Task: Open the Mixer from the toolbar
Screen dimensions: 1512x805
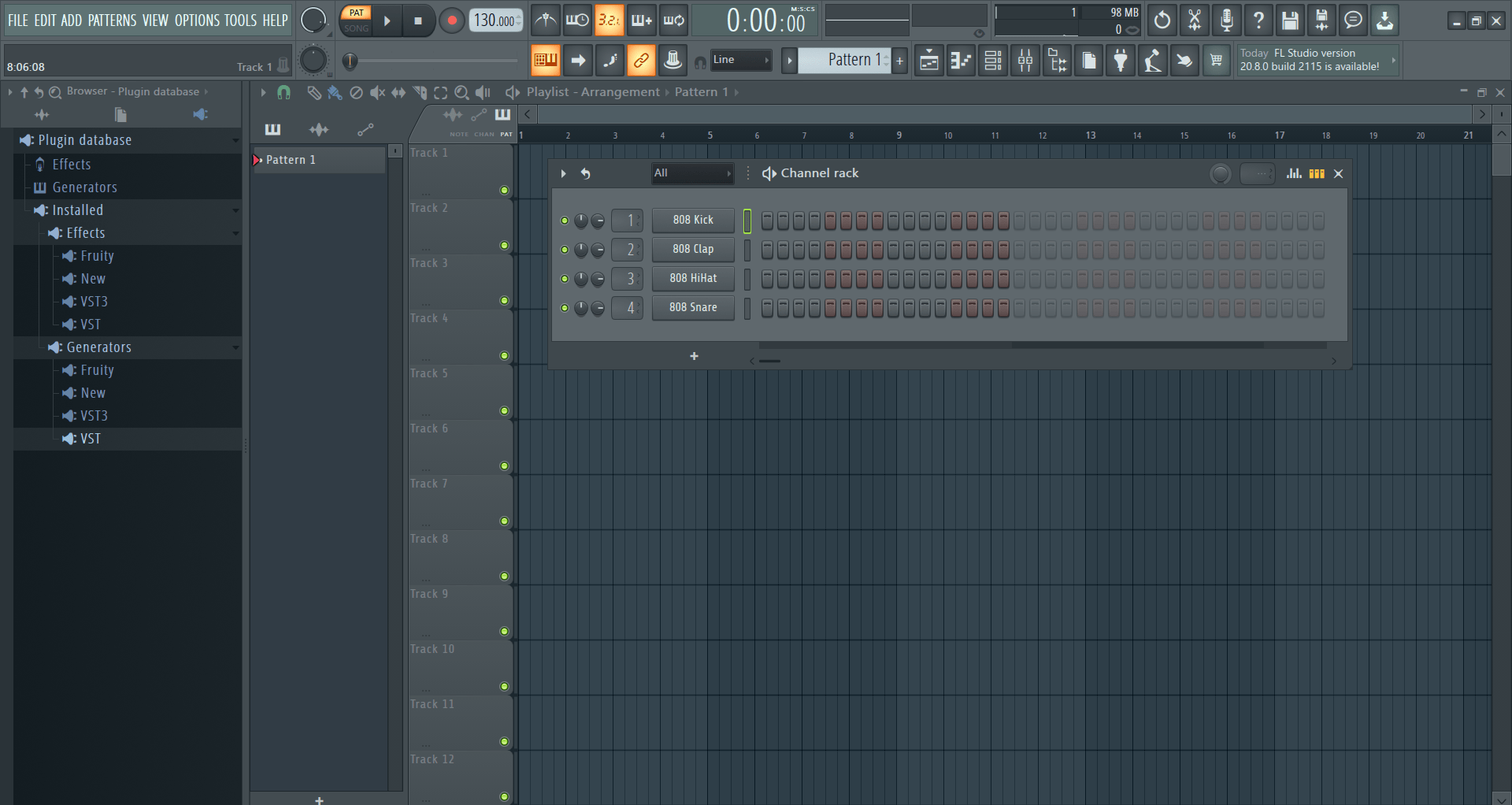Action: pos(1025,60)
